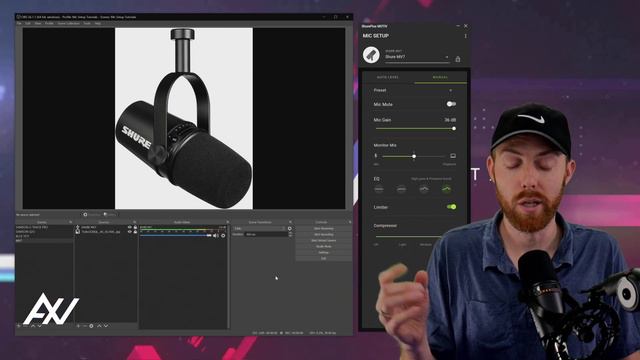
Task: Move the source up with arrow icon
Action: [99, 326]
